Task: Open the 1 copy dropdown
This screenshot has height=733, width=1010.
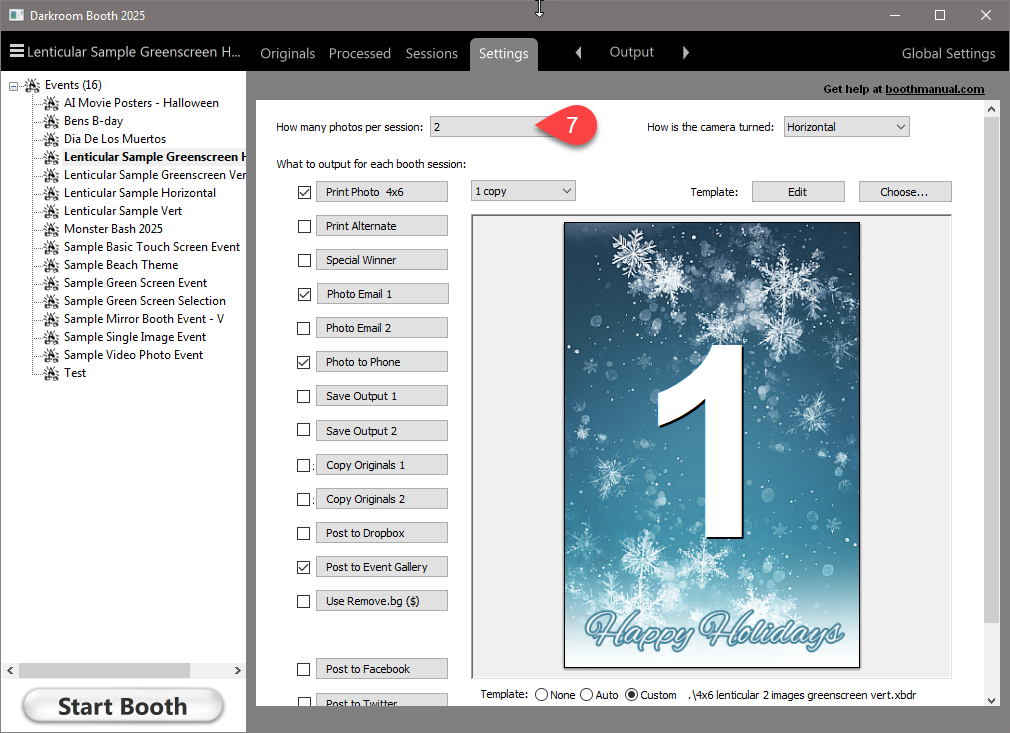Action: (x=523, y=191)
